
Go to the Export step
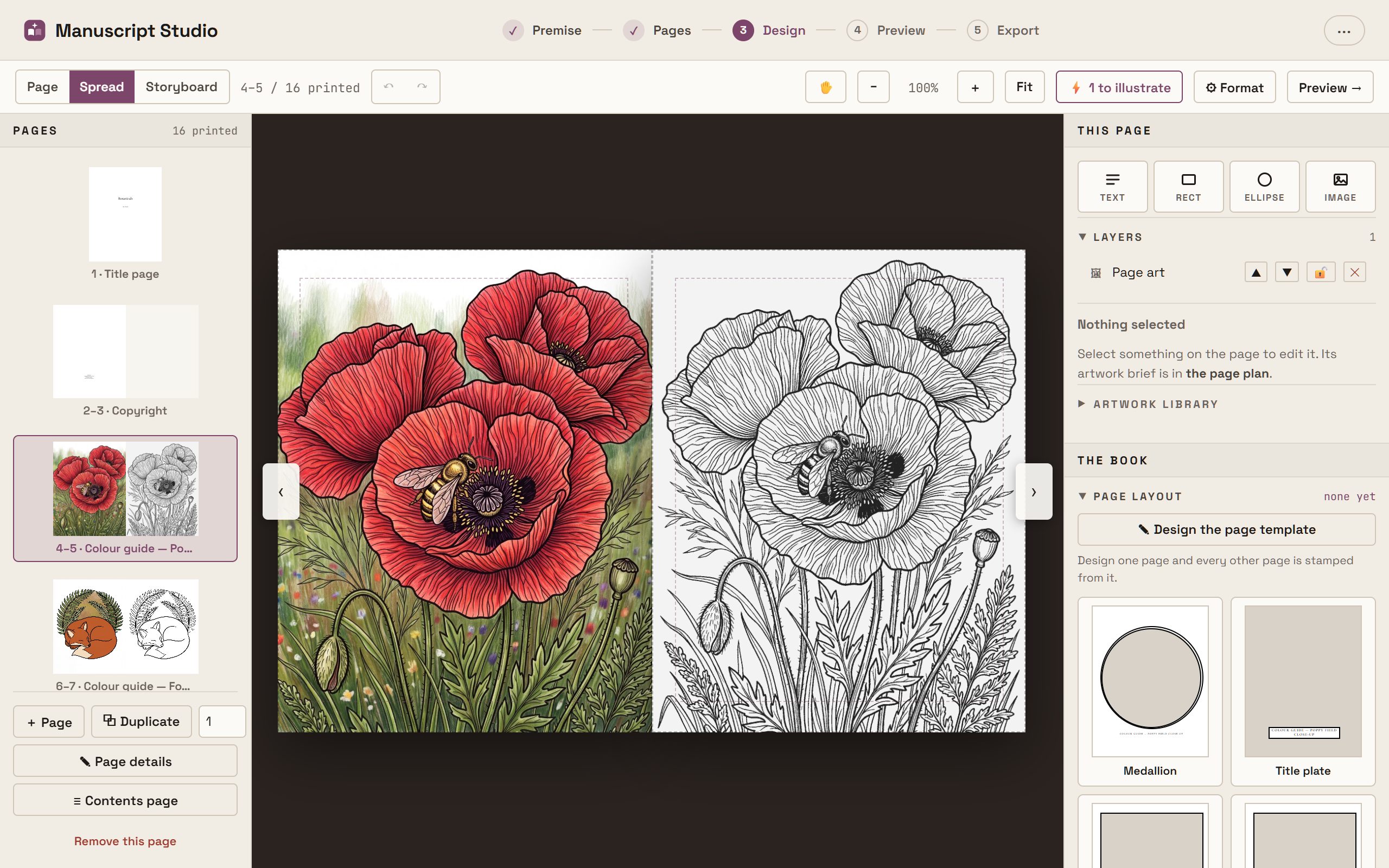click(x=1003, y=30)
